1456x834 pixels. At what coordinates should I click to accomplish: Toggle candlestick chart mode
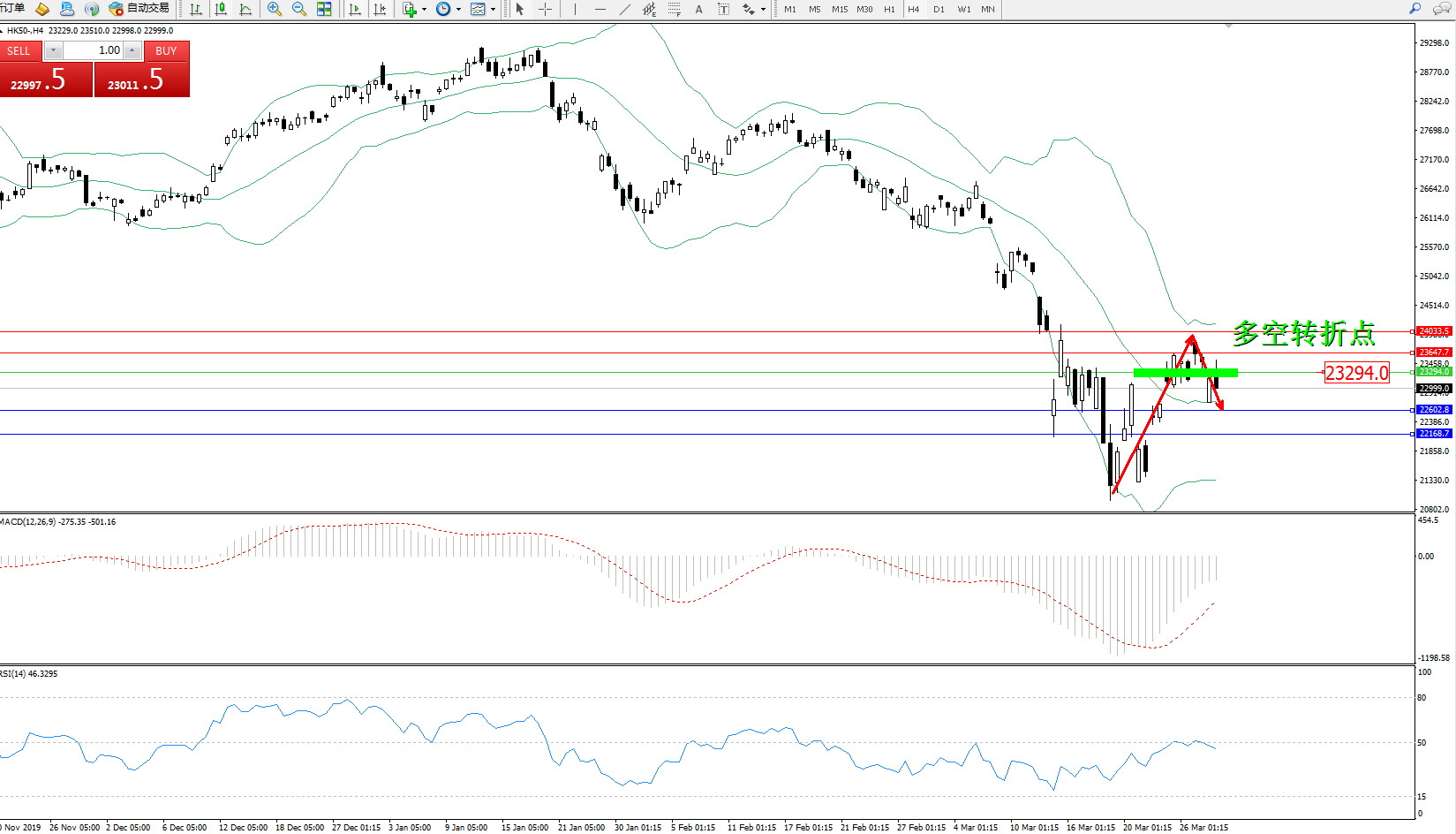pyautogui.click(x=221, y=9)
